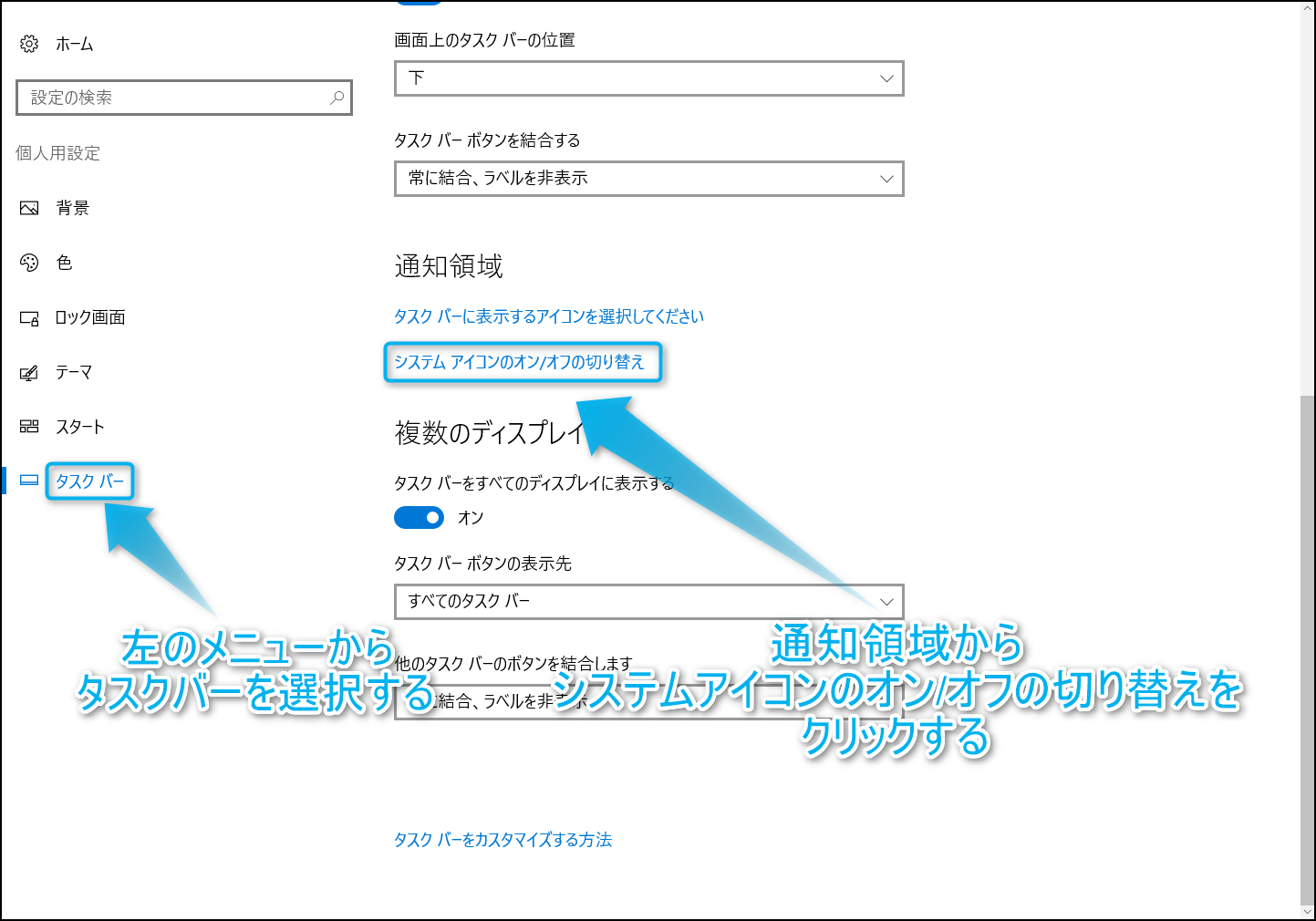The height and width of the screenshot is (921, 1316).
Task: Click the scrollbar down arrow
Action: (1308, 911)
